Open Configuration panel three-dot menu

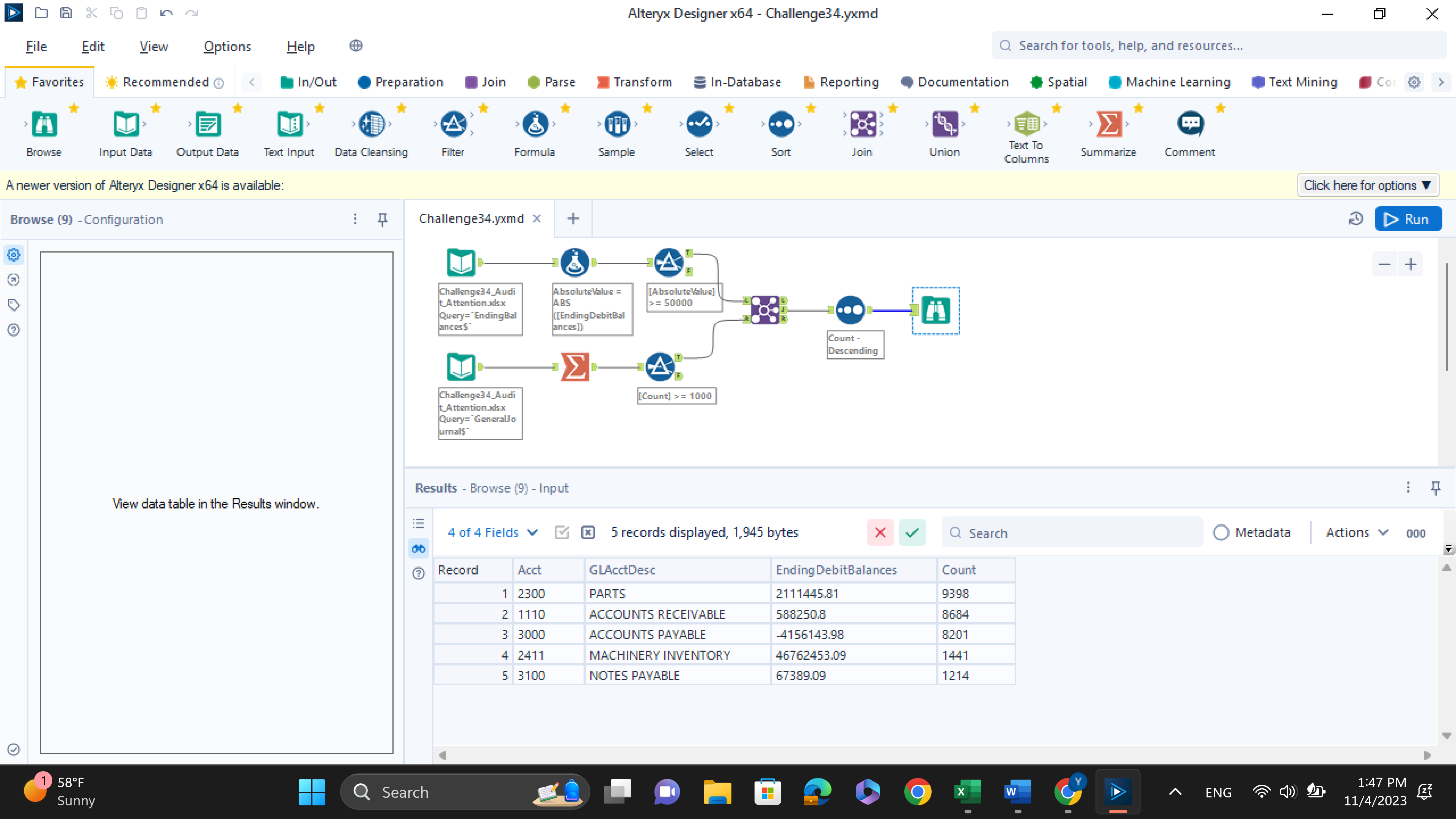coord(355,219)
